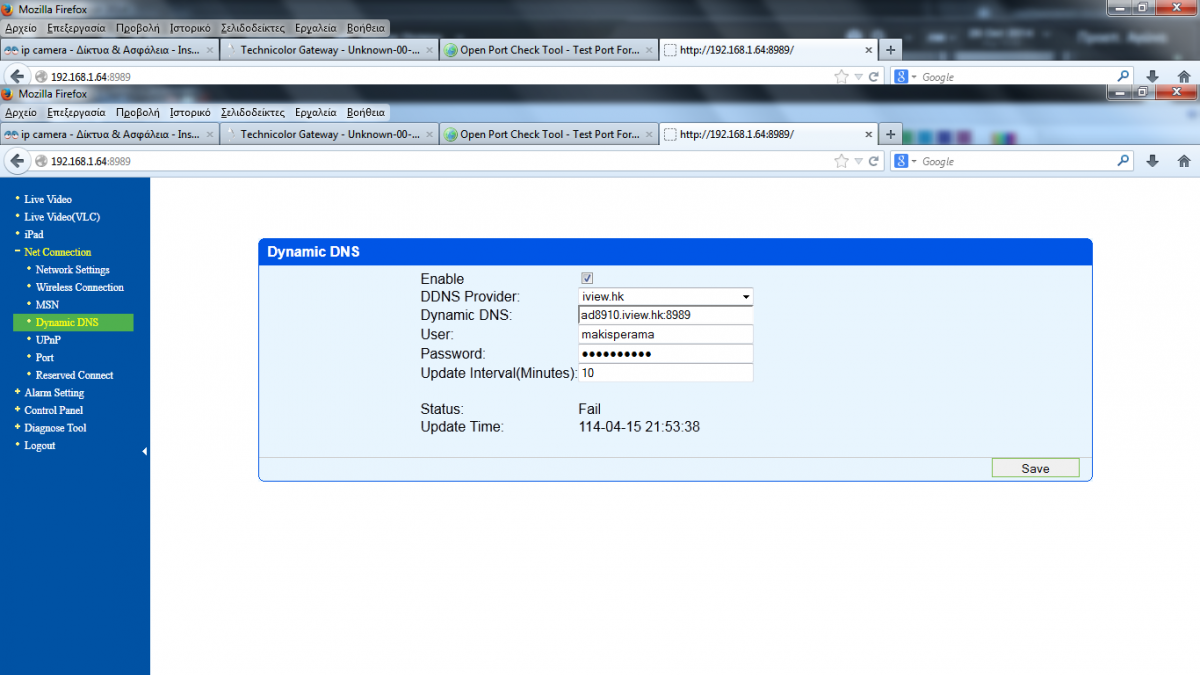Click Back arrow in background Firefox window

[x=17, y=76]
